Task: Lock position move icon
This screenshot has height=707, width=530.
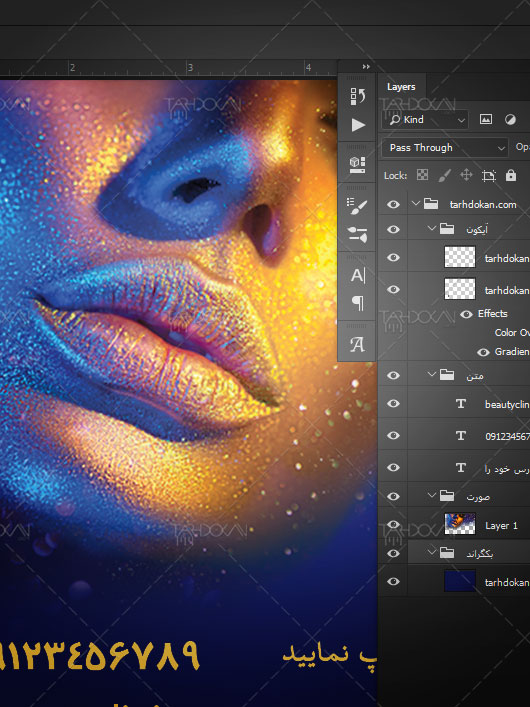Action: pos(466,175)
